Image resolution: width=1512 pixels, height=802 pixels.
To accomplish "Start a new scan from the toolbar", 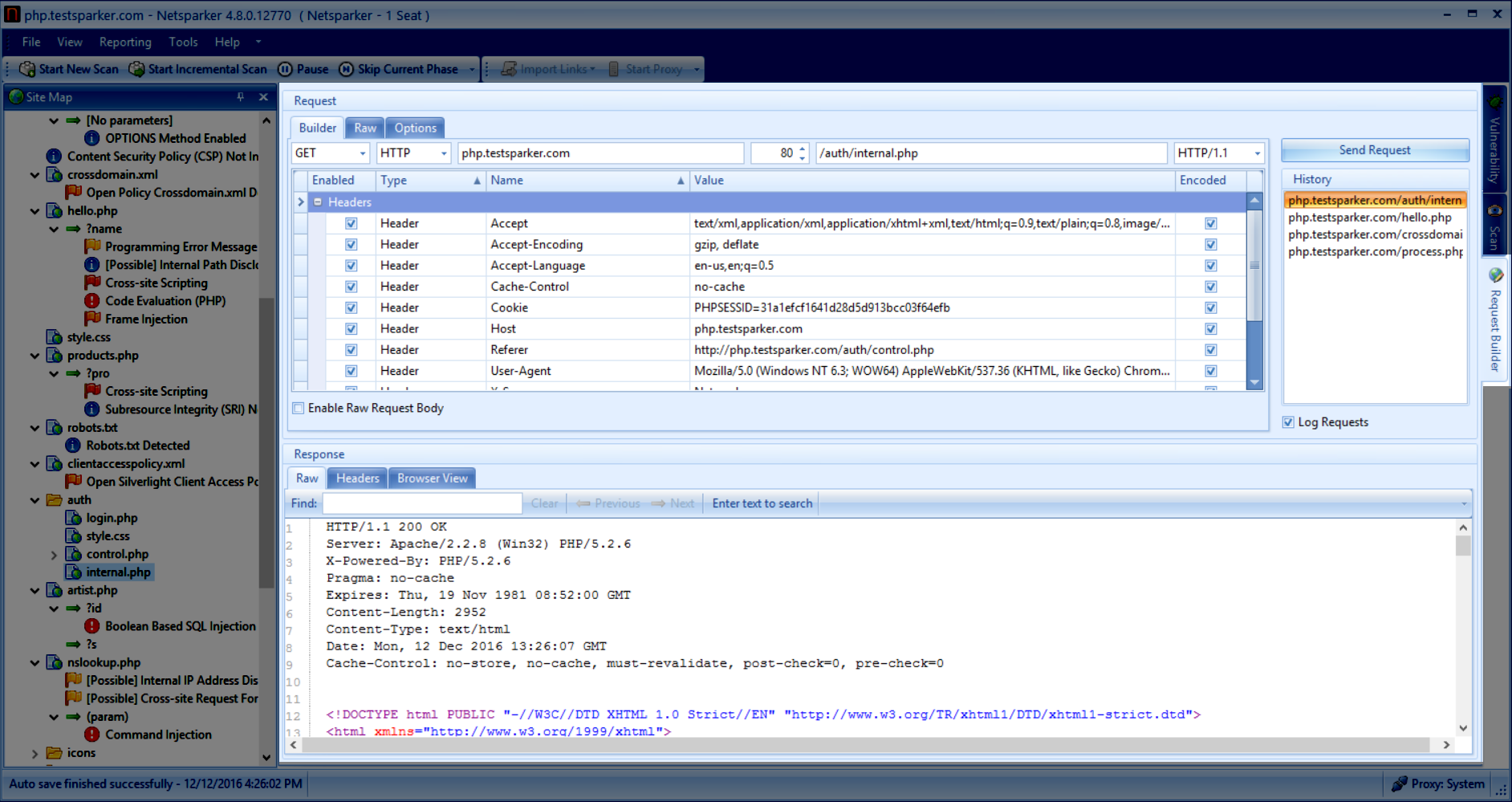I will [x=68, y=69].
